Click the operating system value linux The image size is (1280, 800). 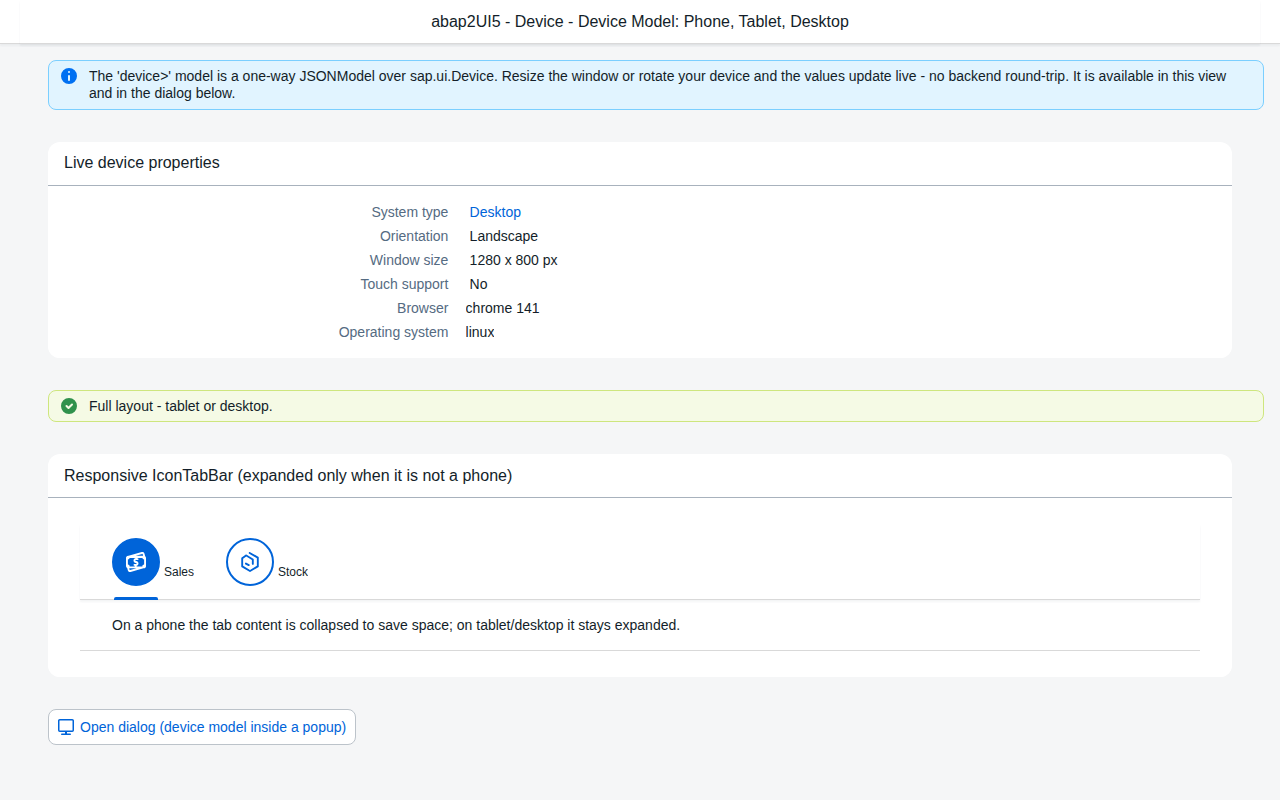[x=480, y=332]
